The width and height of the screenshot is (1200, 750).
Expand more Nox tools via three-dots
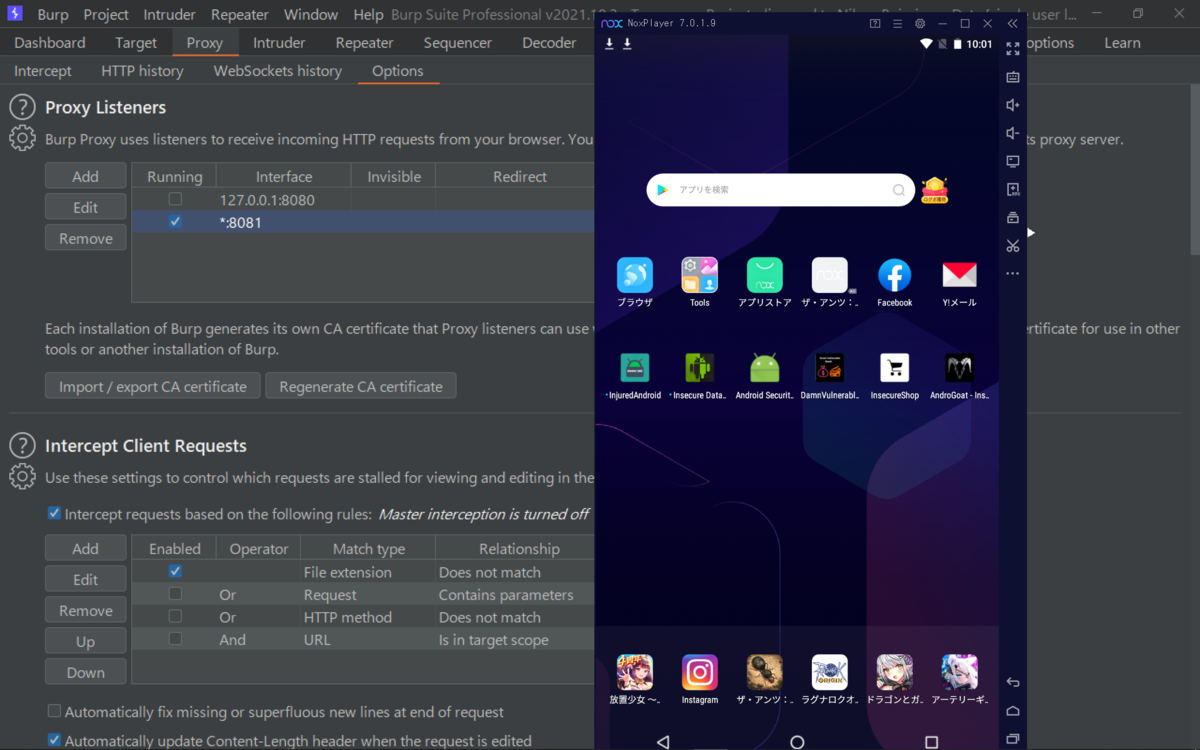(1013, 273)
